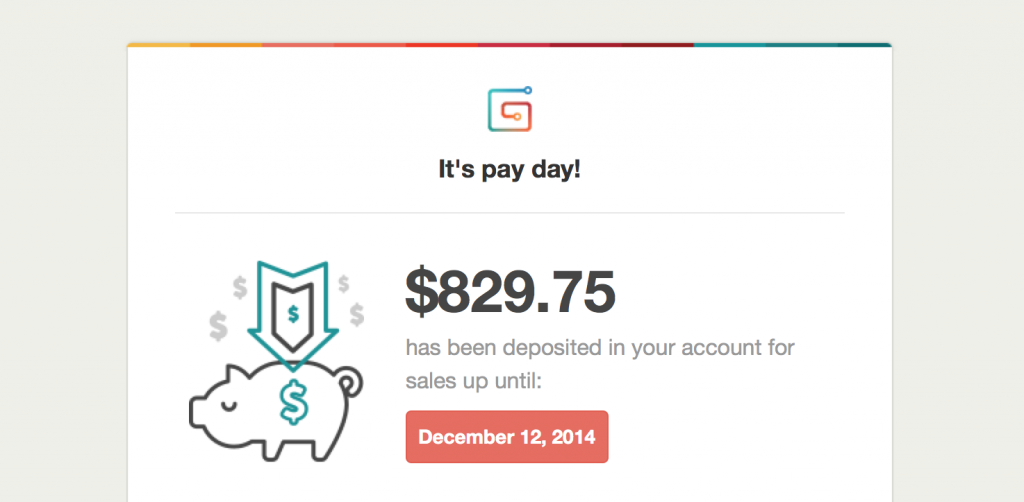
Task: Click the "sales up until:" text line
Action: click(x=473, y=381)
